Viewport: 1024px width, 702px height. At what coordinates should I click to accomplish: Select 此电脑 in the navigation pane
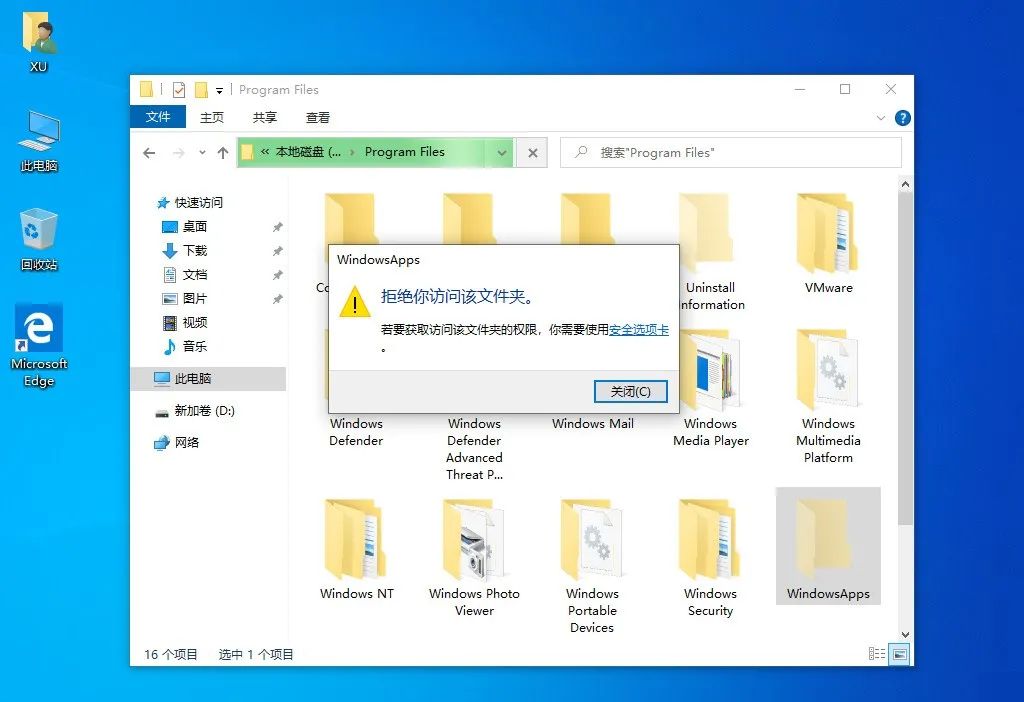coord(208,379)
